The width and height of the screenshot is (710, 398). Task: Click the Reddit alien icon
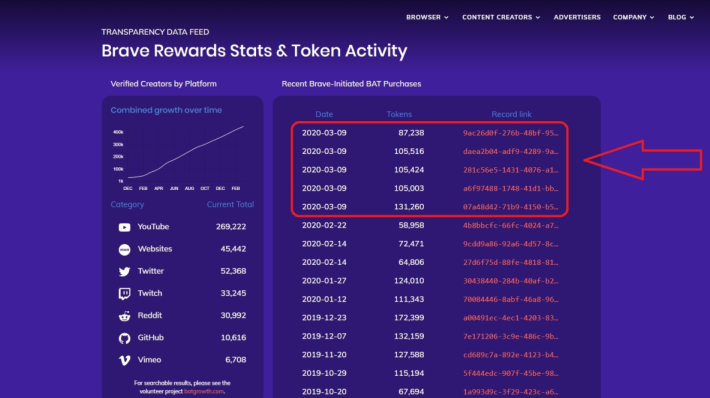pyautogui.click(x=125, y=316)
